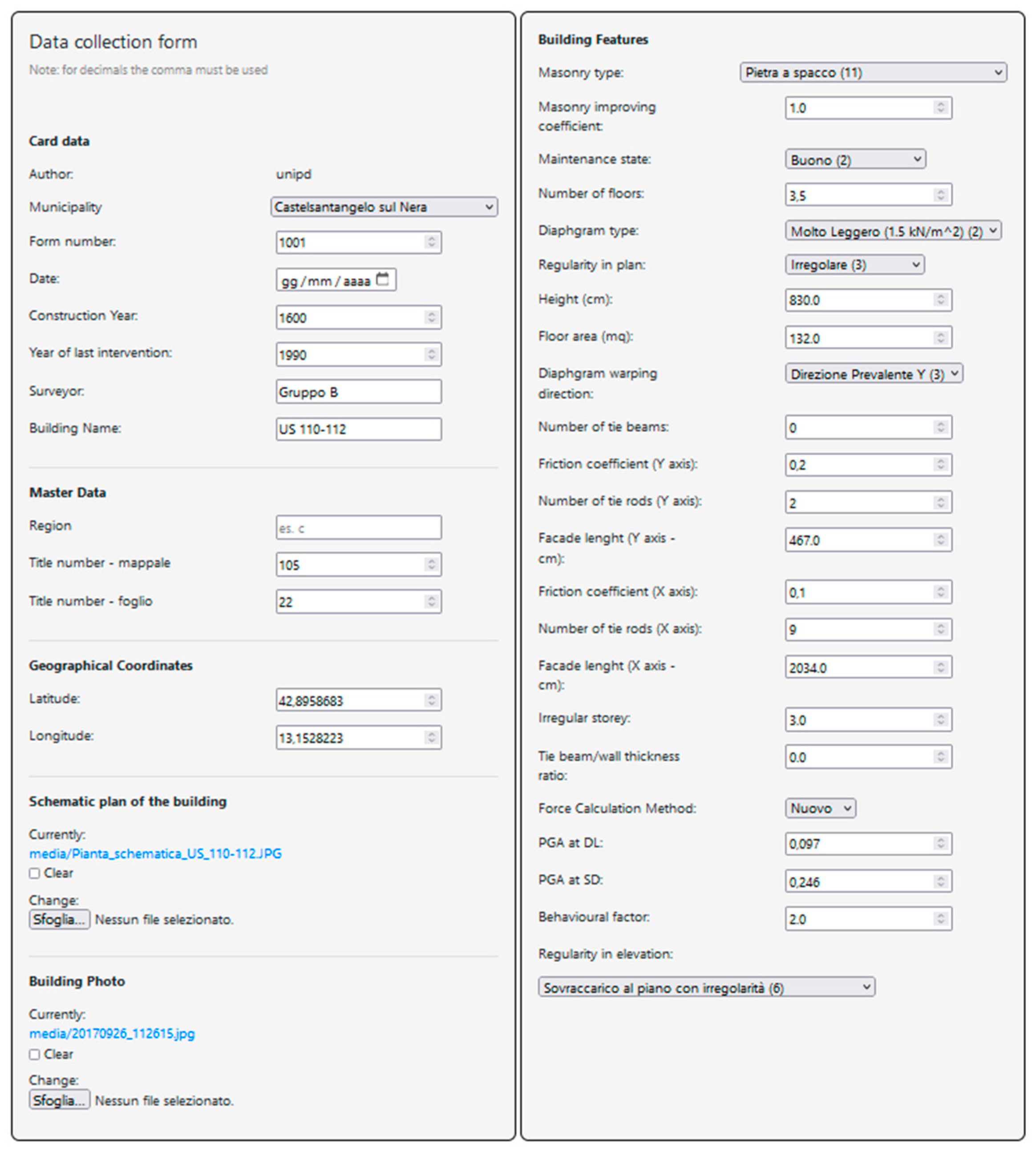Open the media/20170926_112615.jpg link

click(x=112, y=1033)
